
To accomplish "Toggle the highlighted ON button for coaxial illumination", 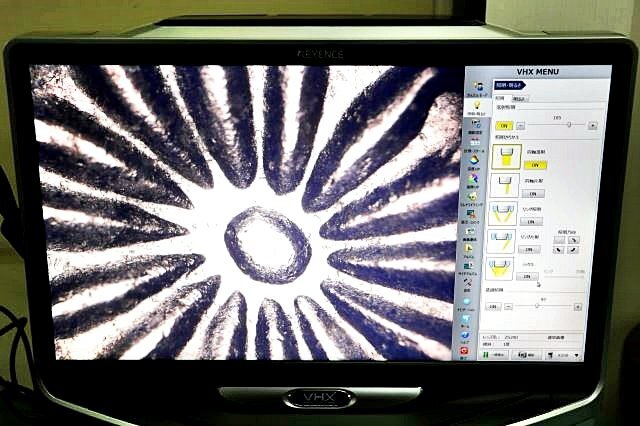I will click(535, 165).
